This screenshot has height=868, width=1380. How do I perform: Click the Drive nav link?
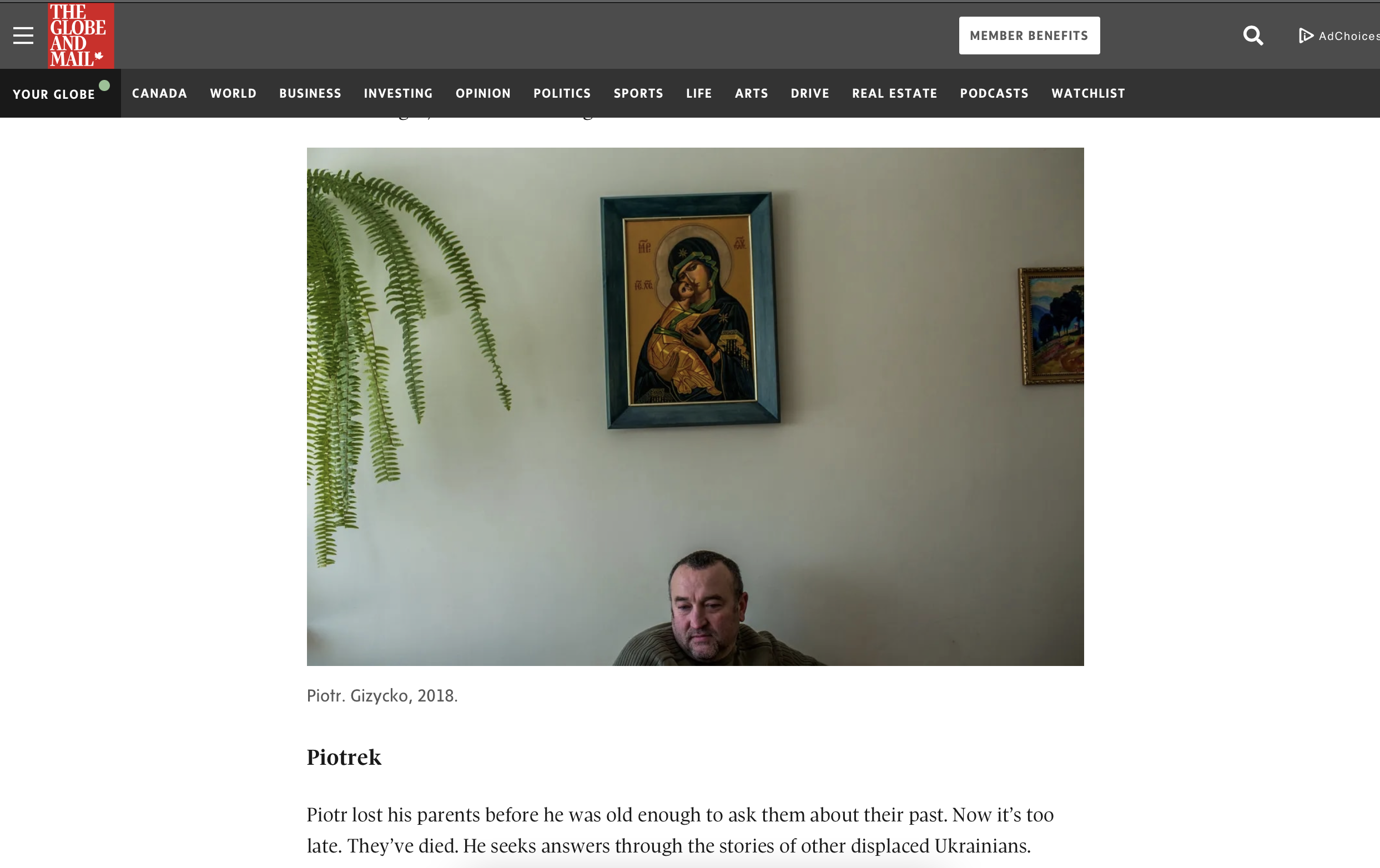pos(810,93)
